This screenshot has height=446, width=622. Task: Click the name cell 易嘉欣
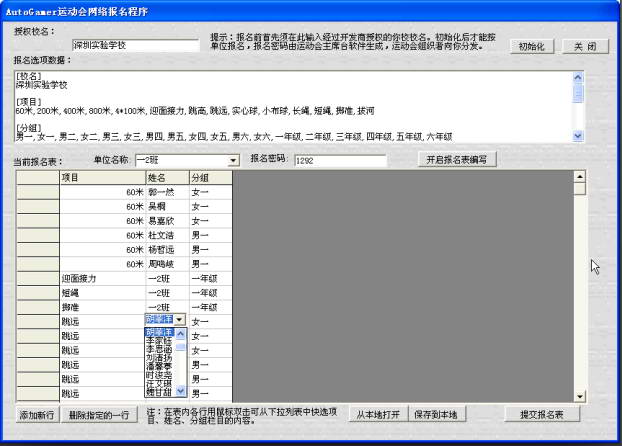coord(168,221)
